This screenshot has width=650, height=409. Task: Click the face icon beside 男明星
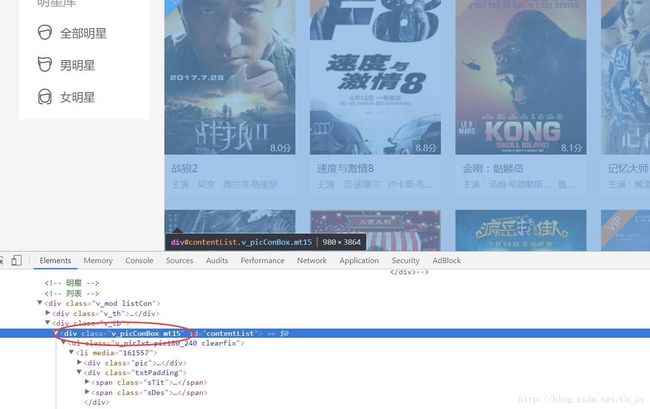click(45, 65)
